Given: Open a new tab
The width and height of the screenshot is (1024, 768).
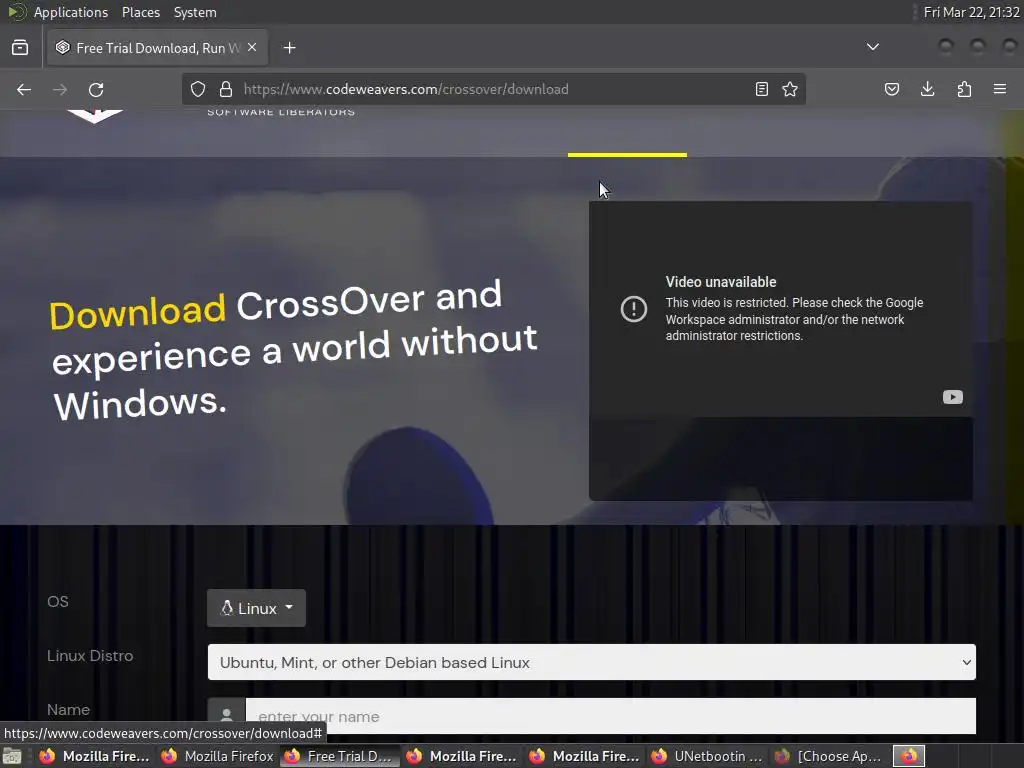Looking at the screenshot, I should click(x=290, y=48).
